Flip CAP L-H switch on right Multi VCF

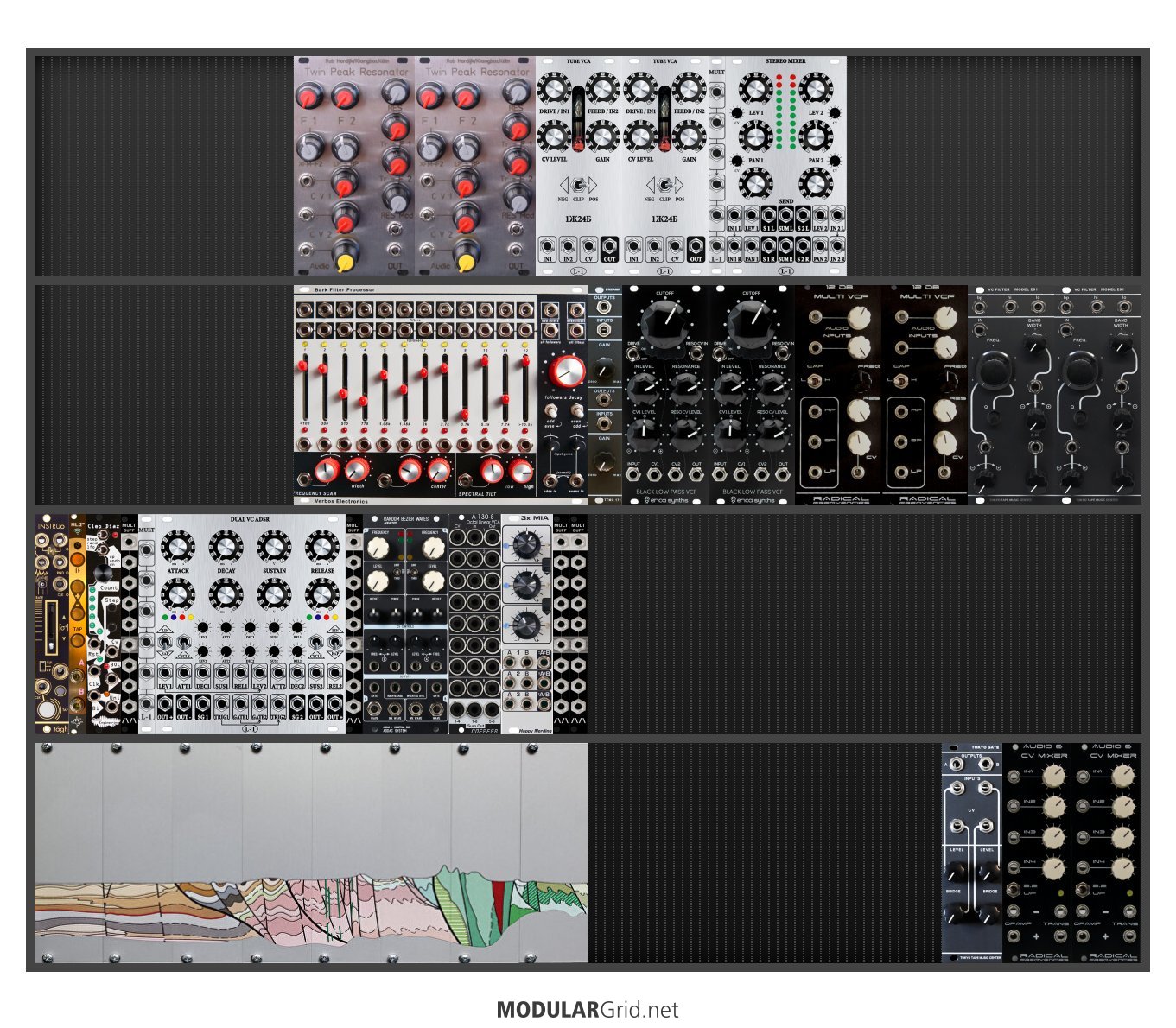pyautogui.click(x=899, y=381)
